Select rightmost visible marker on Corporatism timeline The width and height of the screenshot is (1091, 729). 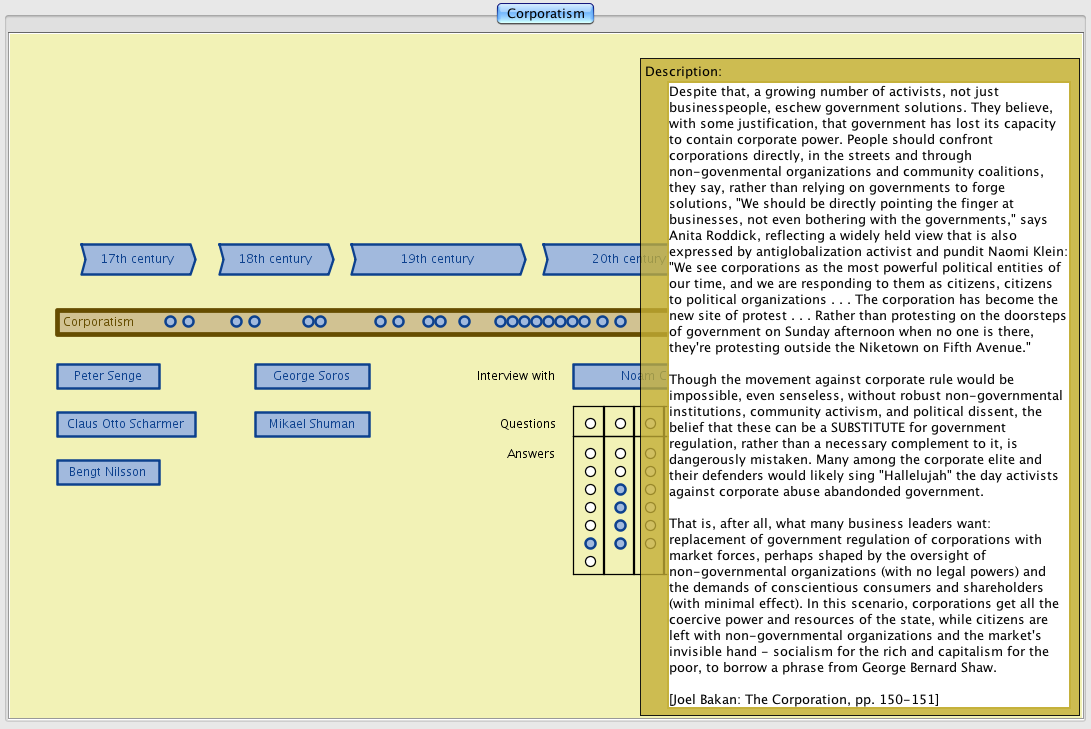click(620, 322)
